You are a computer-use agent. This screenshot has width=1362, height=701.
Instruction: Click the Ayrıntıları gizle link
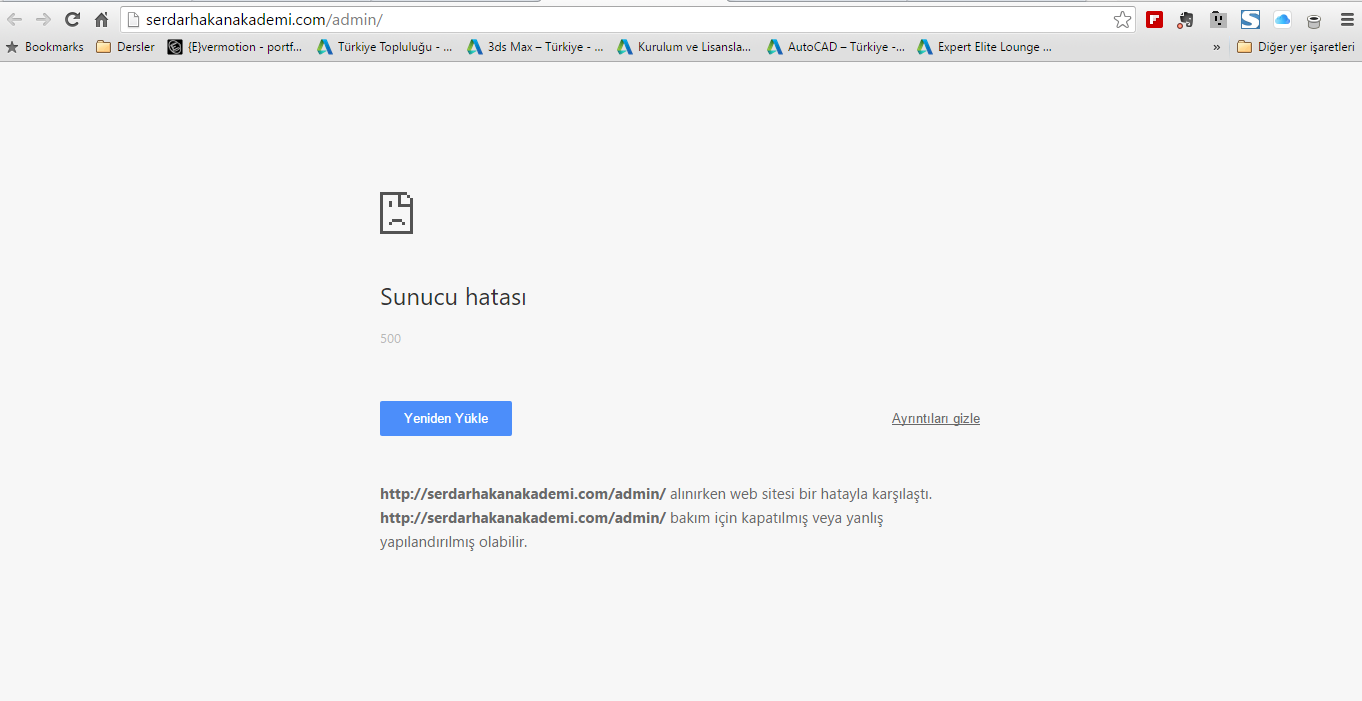click(936, 418)
